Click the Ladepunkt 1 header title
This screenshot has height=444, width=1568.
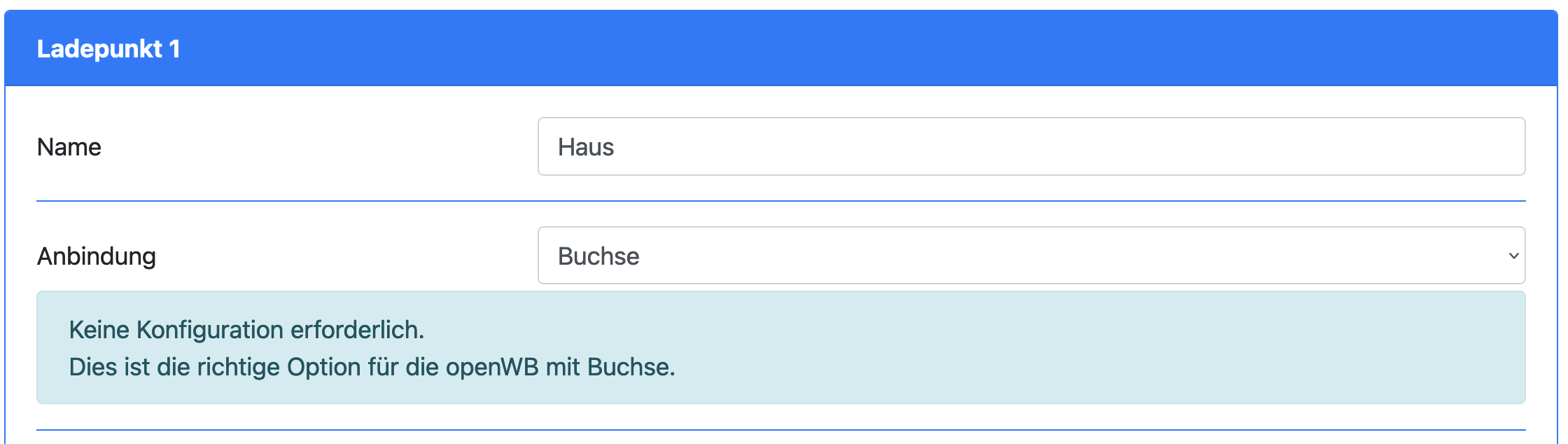(108, 49)
